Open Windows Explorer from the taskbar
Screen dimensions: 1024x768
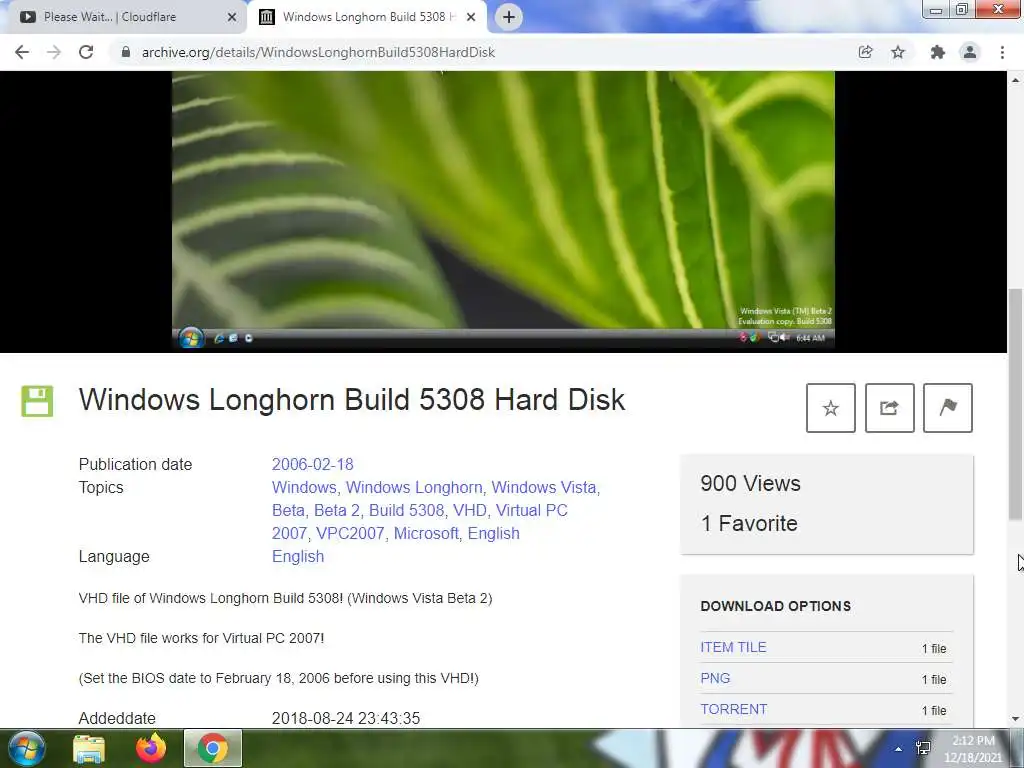(x=89, y=748)
